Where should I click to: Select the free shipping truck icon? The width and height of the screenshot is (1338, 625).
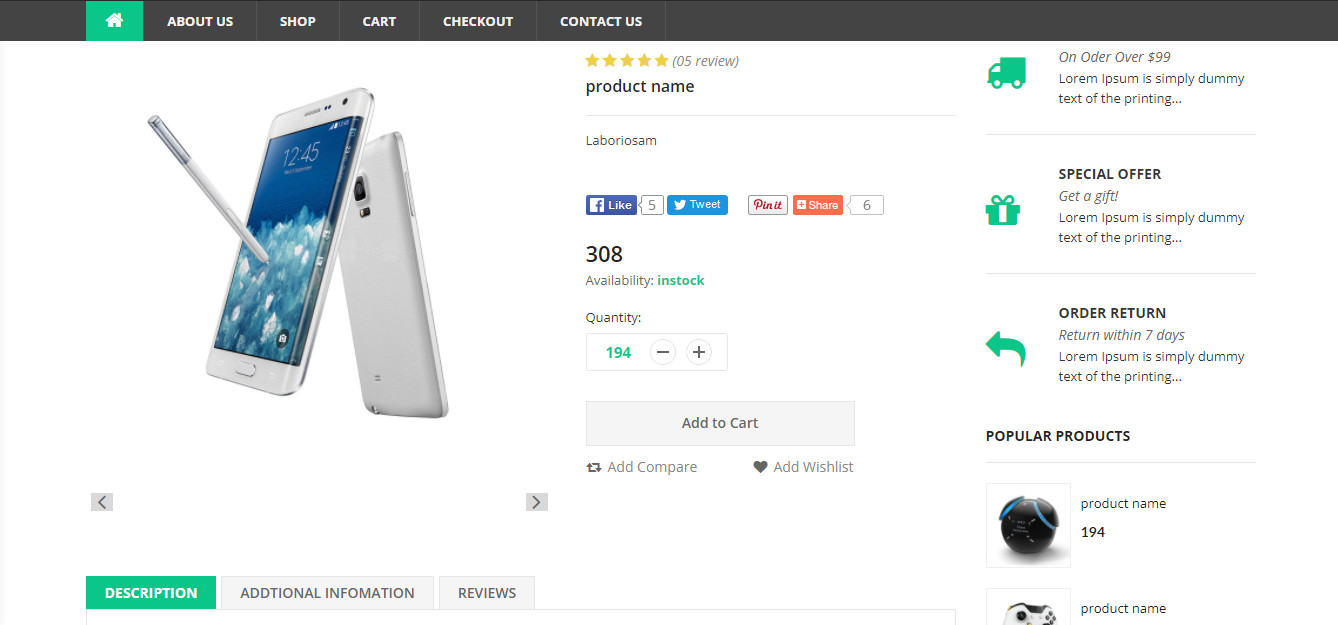pos(1005,71)
